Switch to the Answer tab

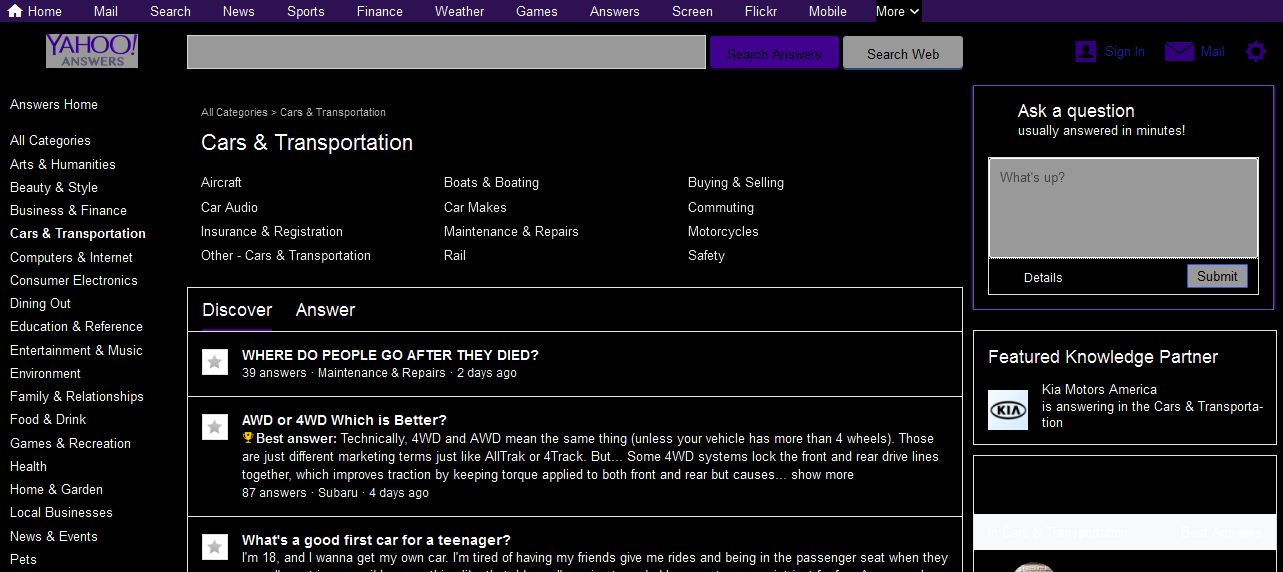pos(325,310)
